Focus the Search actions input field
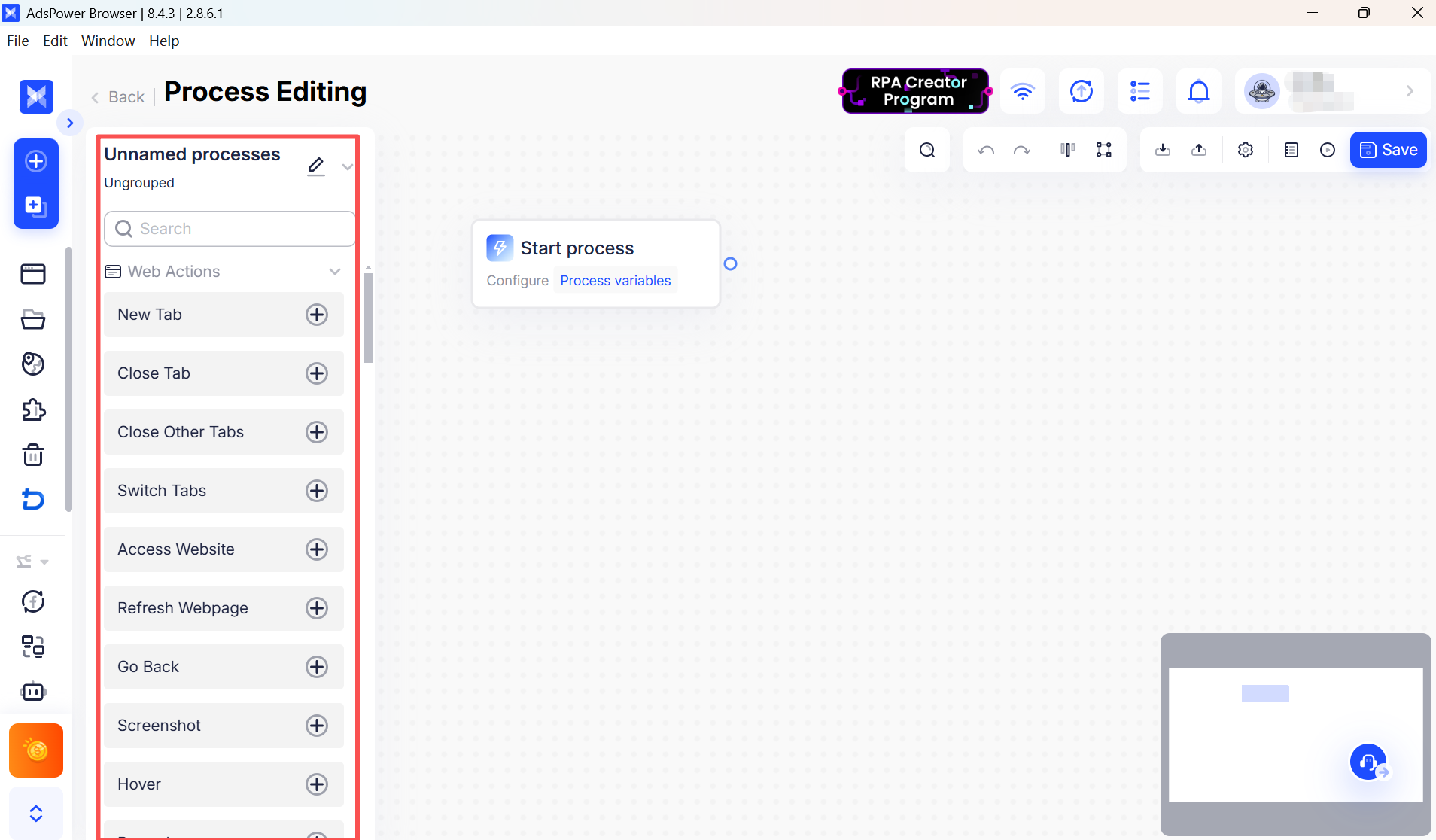Viewport: 1436px width, 840px height. click(230, 229)
